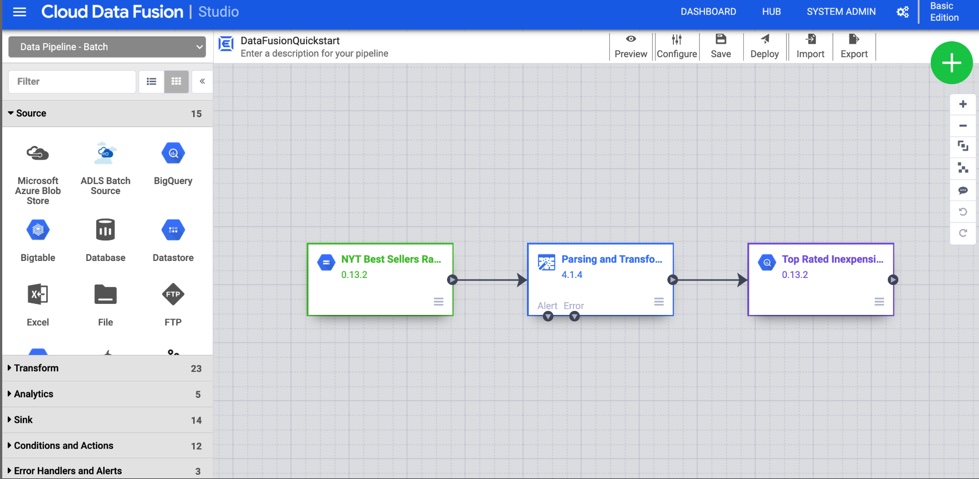Select ADLS Batch Source plugin
Screen dimensions: 979x479
(x=106, y=169)
